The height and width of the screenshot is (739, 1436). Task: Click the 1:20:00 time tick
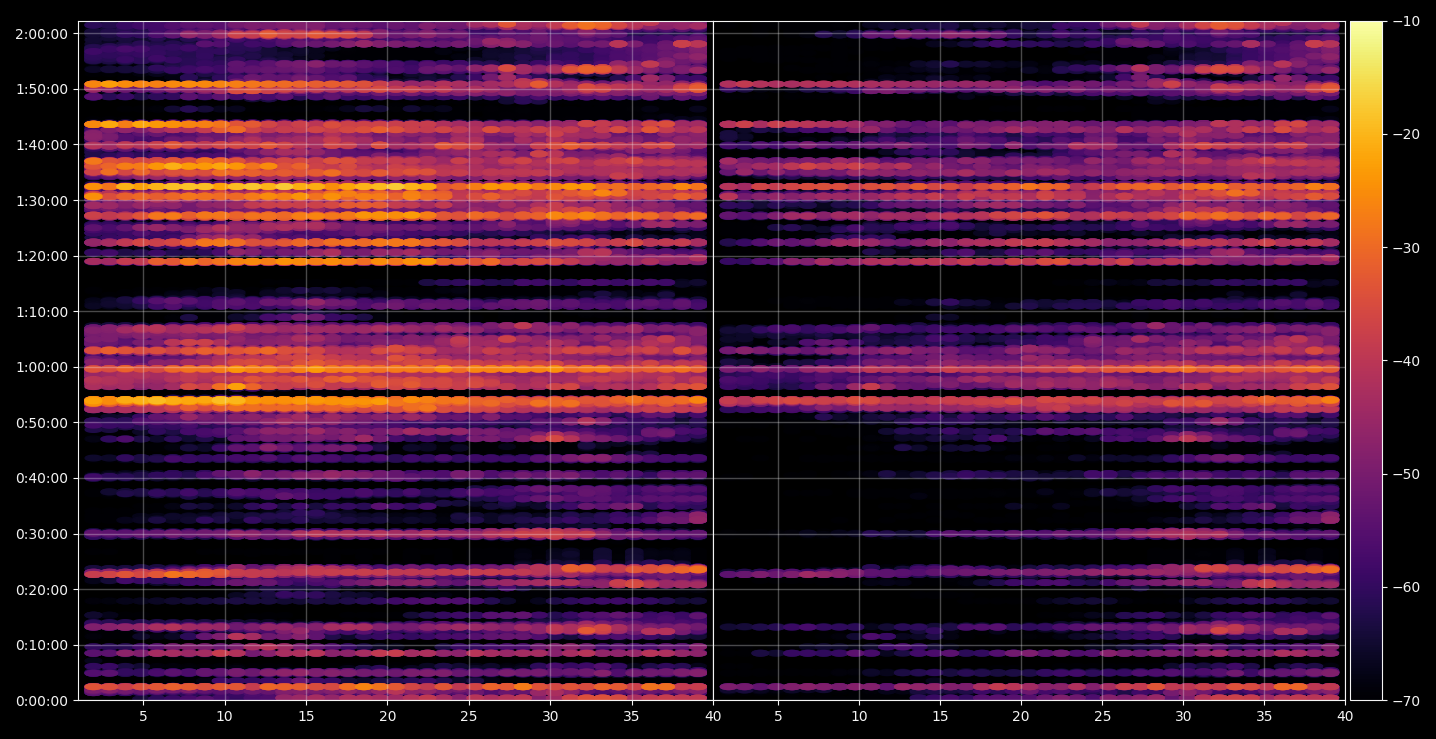[42, 256]
